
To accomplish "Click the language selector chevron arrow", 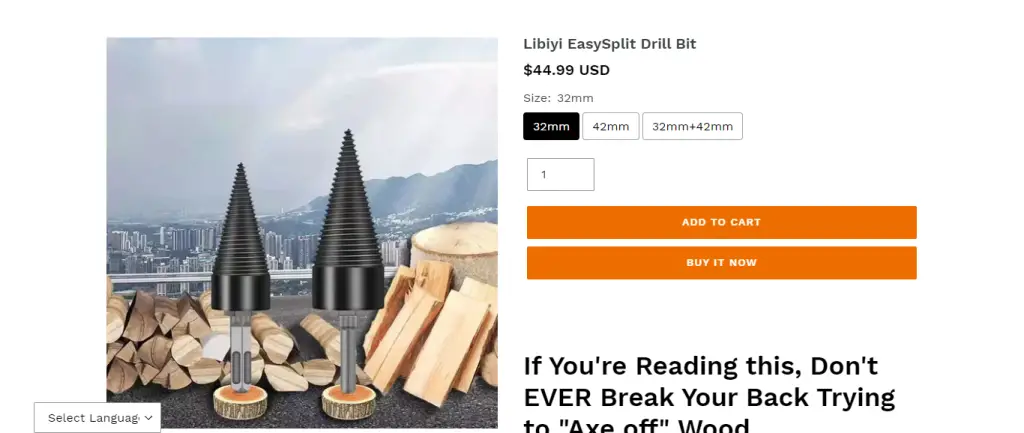I will 148,417.
